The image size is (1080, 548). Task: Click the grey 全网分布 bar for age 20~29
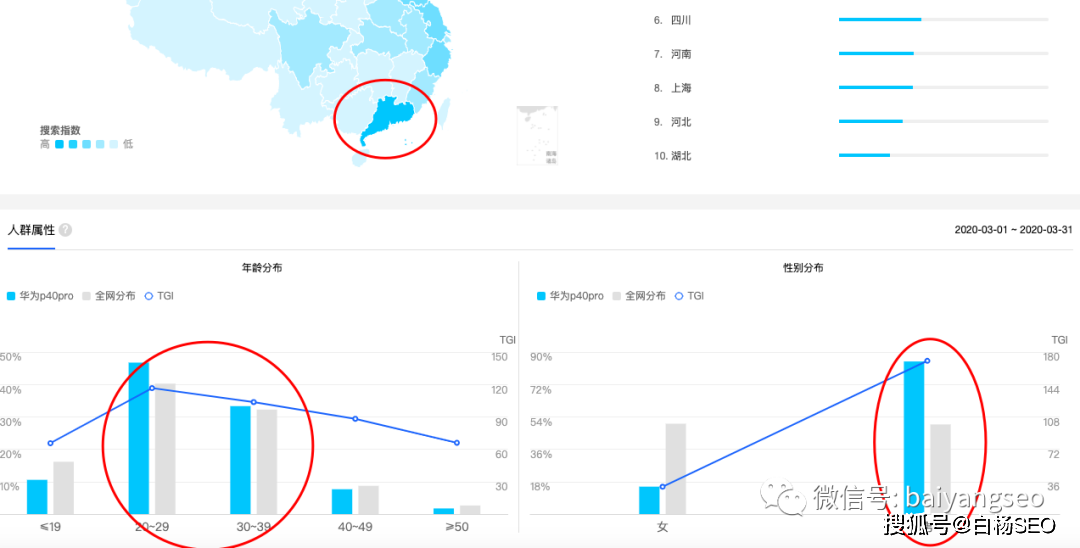165,449
